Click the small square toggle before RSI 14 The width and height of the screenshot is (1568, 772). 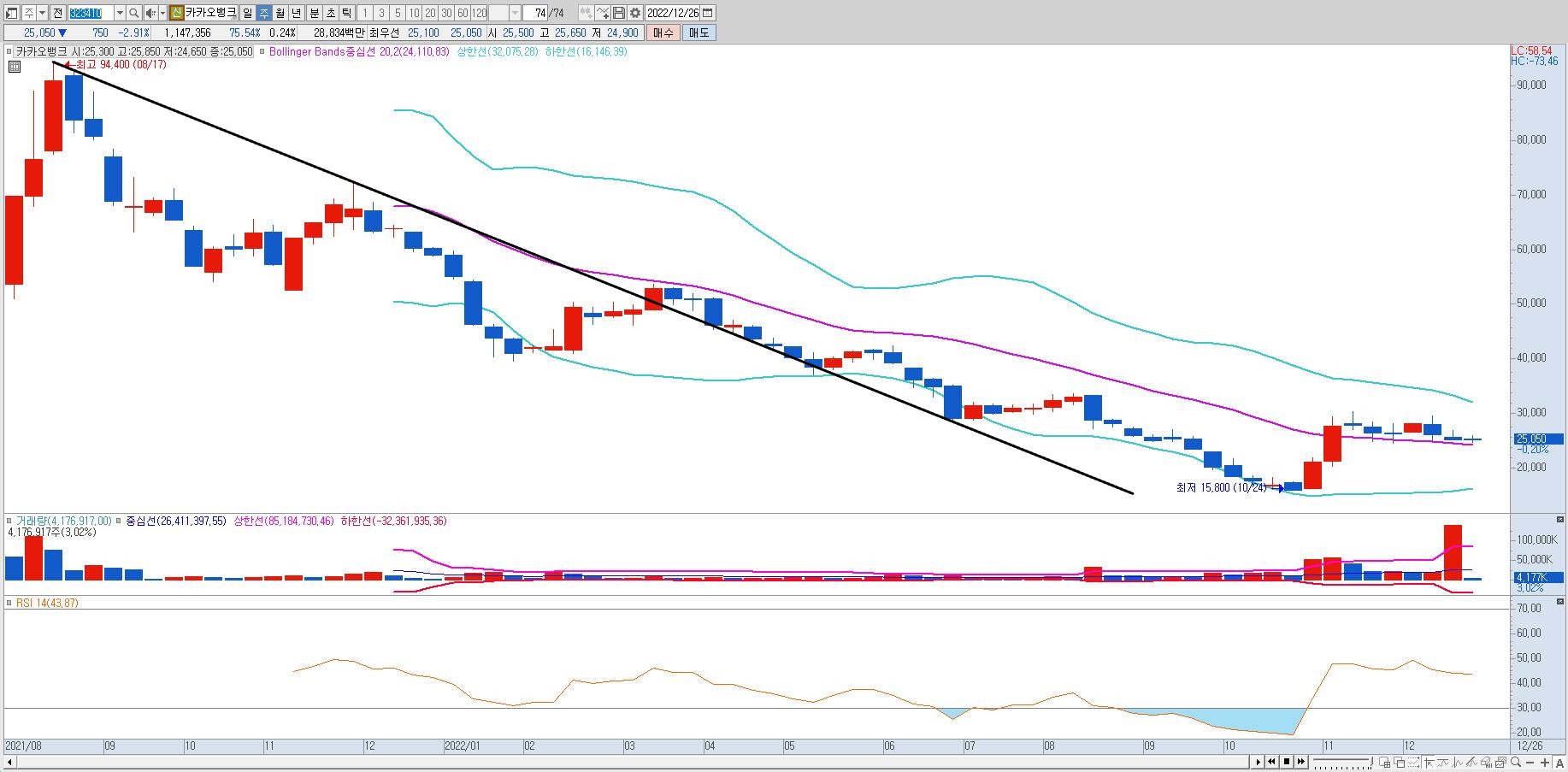[9, 603]
